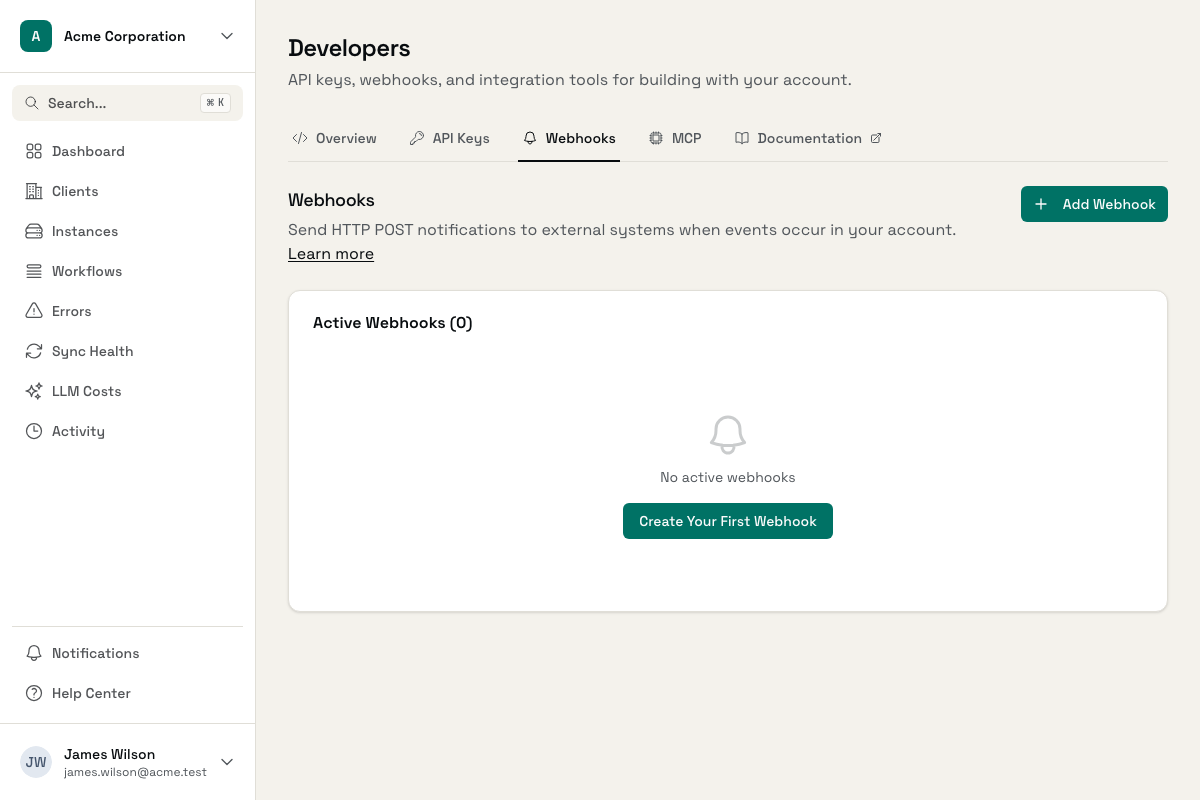The image size is (1200, 800).
Task: Click the Clients building icon
Action: point(34,191)
